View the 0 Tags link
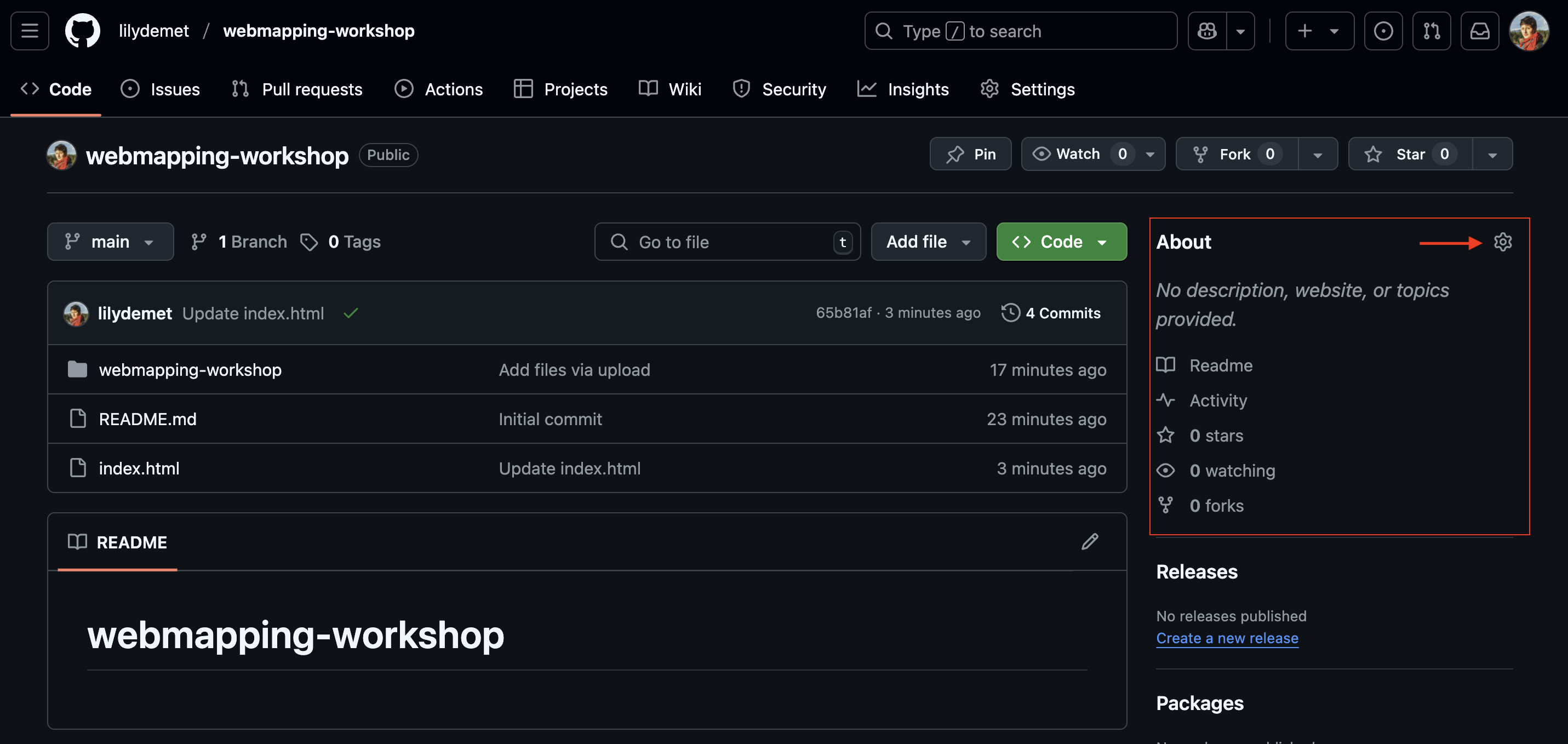Screen dimensions: 1568x744 click(x=340, y=242)
